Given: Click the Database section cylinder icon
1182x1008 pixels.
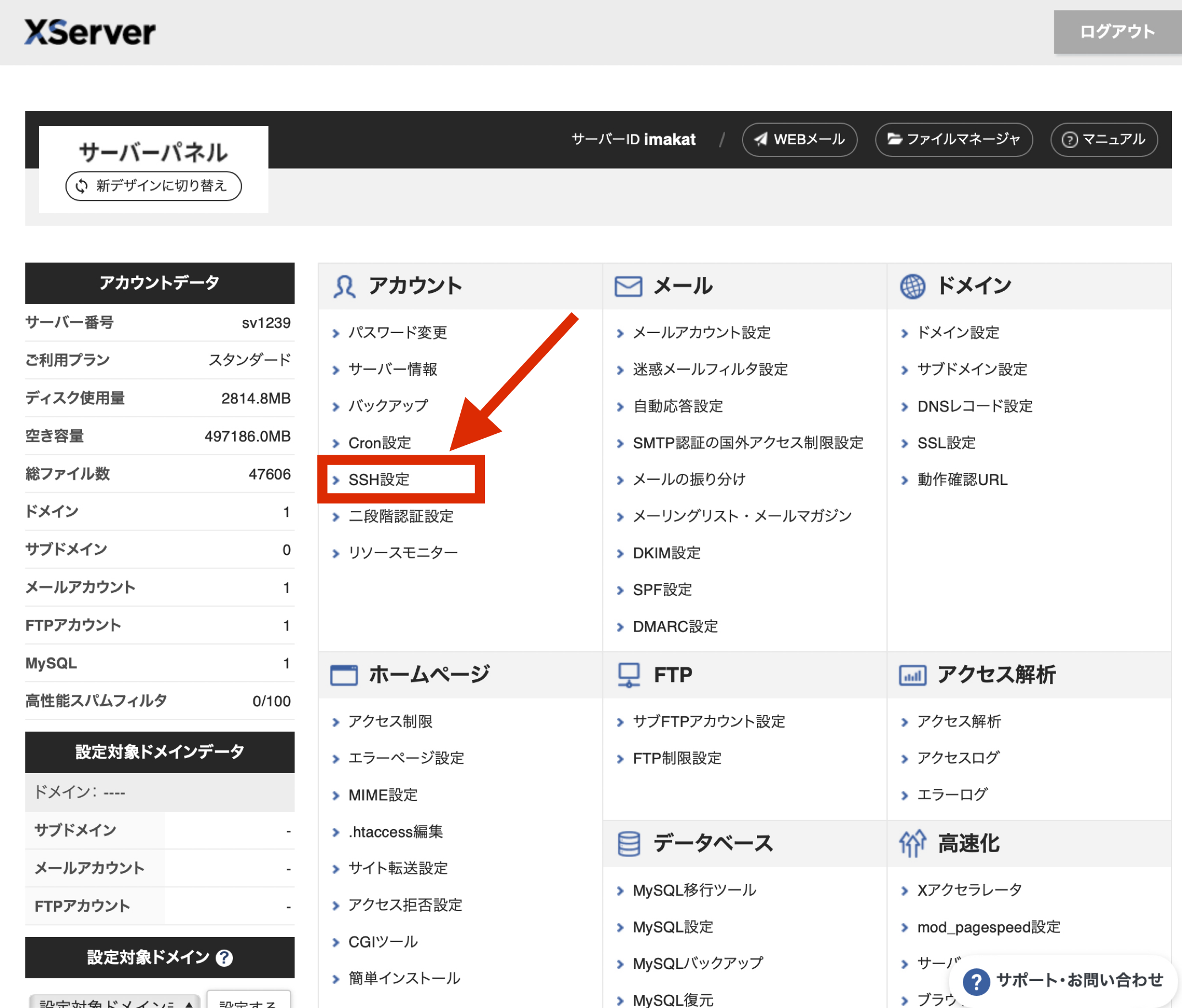Looking at the screenshot, I should tap(628, 843).
